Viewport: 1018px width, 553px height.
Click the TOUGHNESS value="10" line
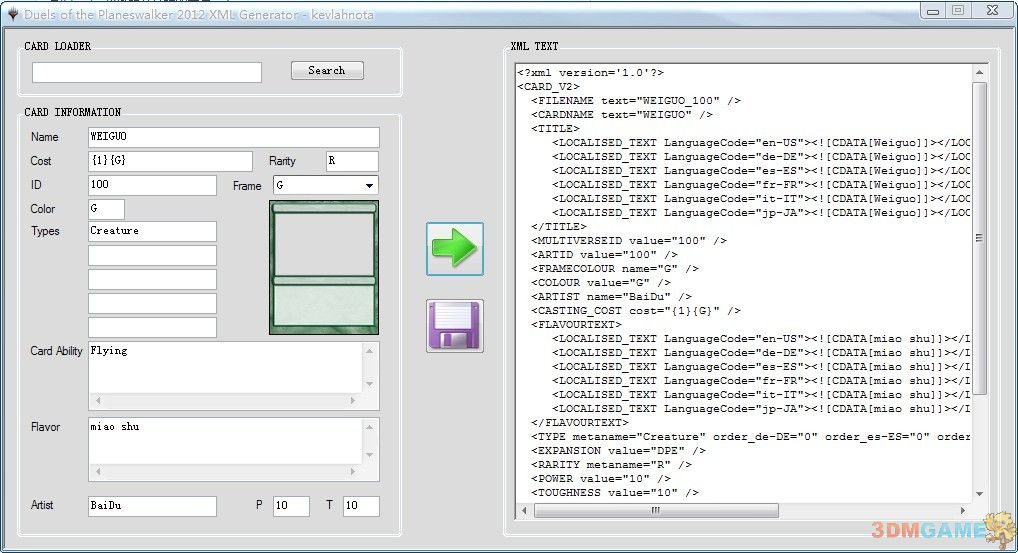pos(615,493)
